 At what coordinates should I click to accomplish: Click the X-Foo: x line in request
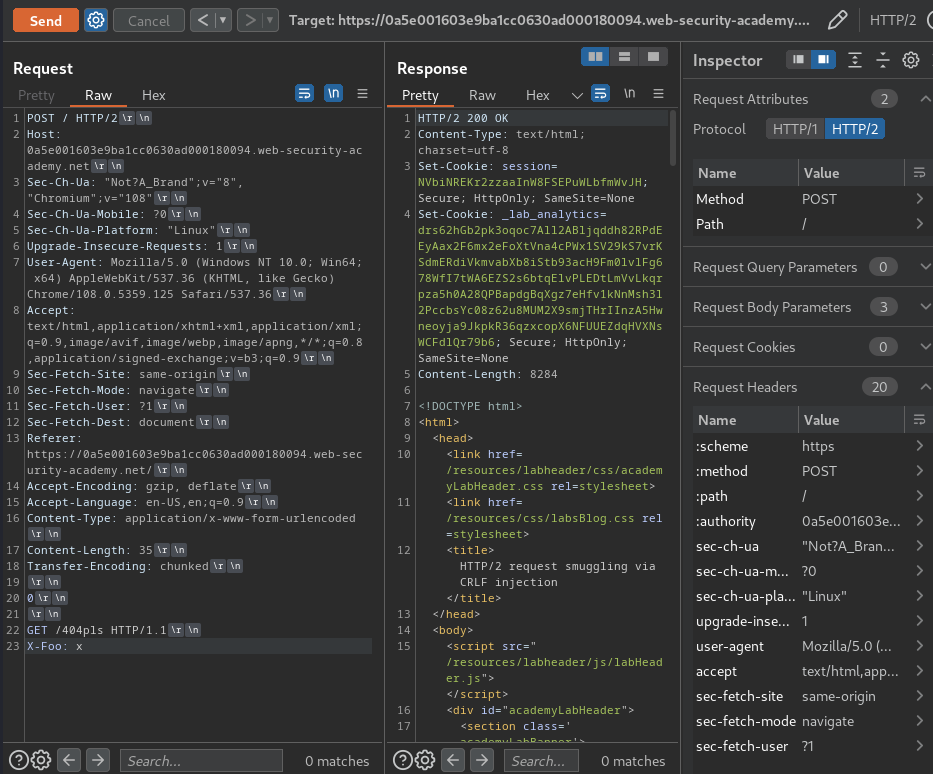(x=55, y=646)
